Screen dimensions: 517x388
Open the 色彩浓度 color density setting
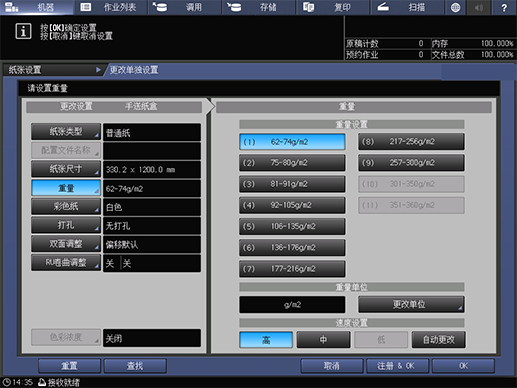pyautogui.click(x=66, y=337)
